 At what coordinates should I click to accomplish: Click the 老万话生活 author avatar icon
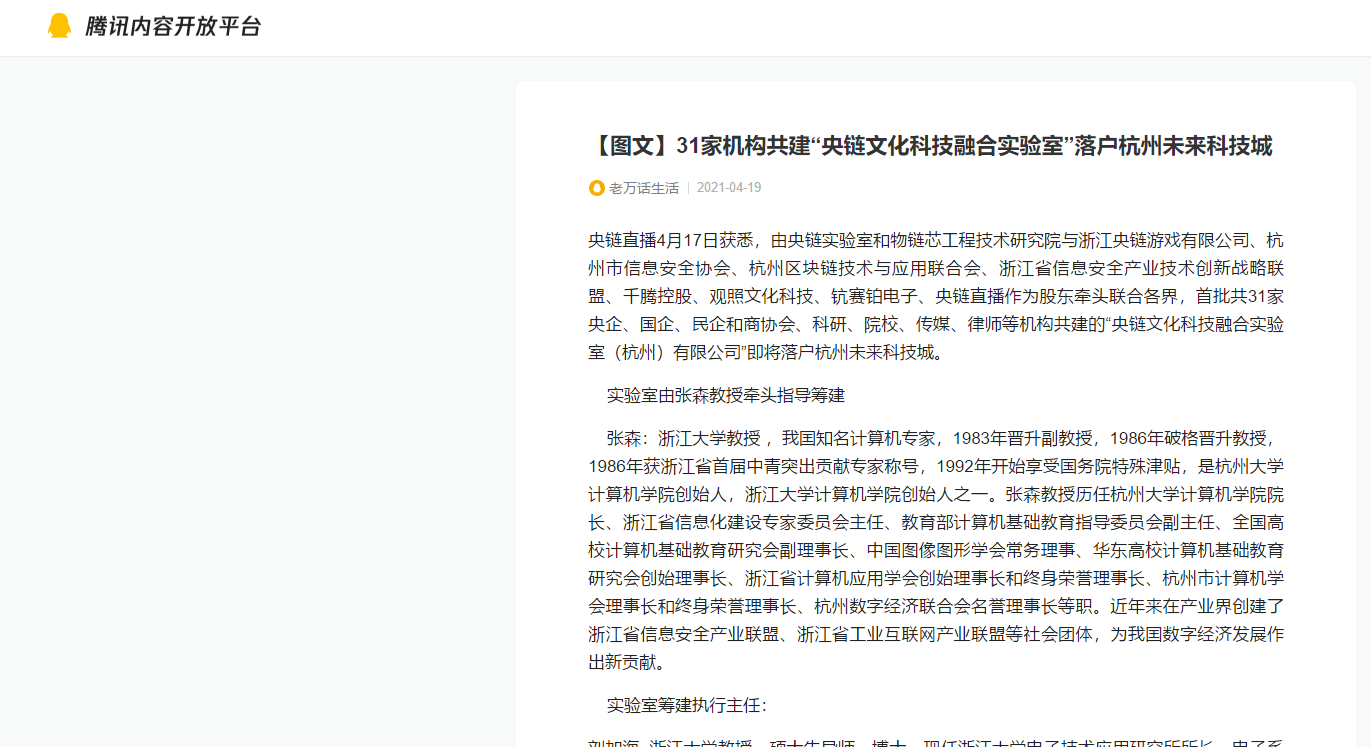[597, 188]
